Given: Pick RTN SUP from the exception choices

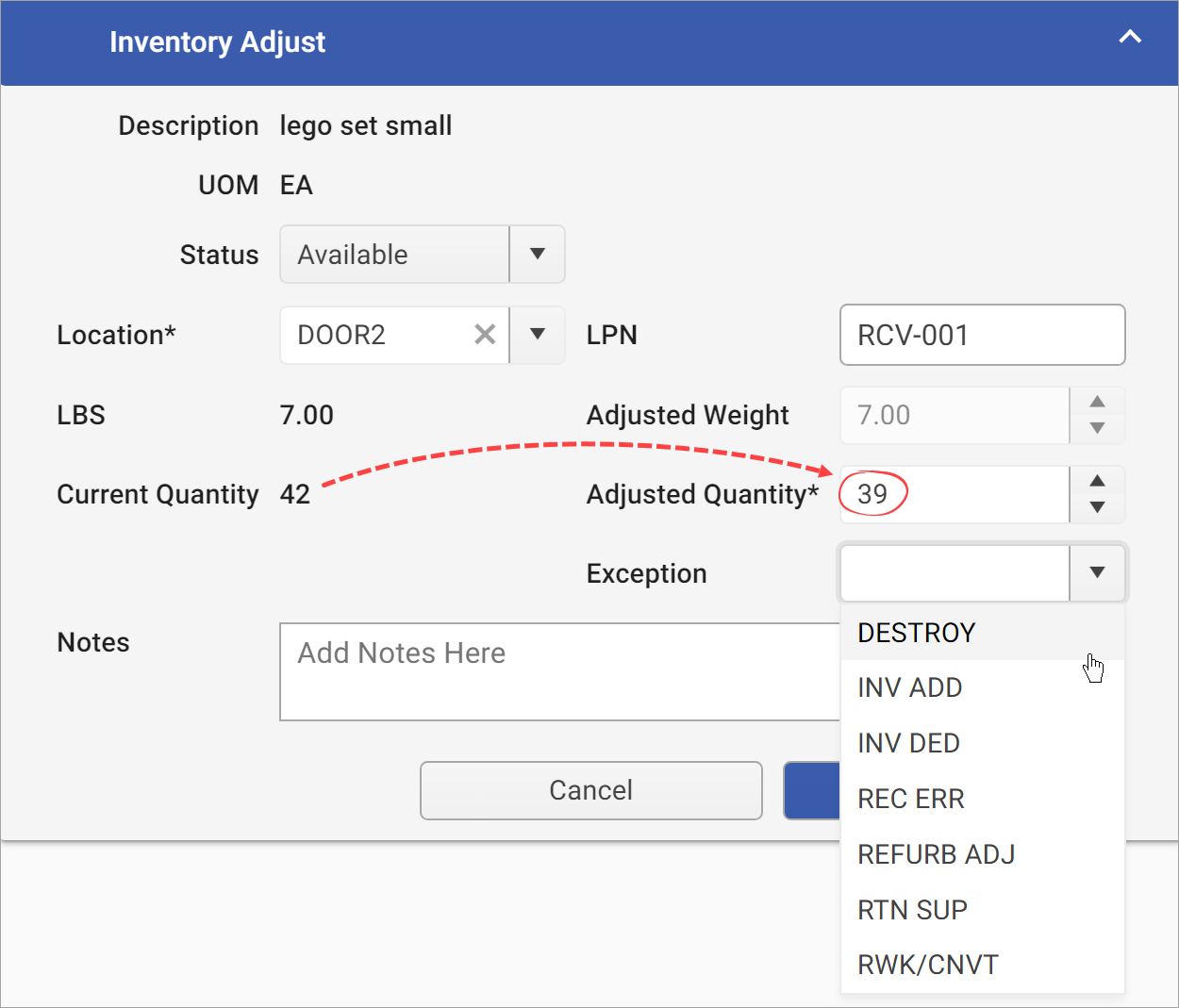Looking at the screenshot, I should pos(912,909).
